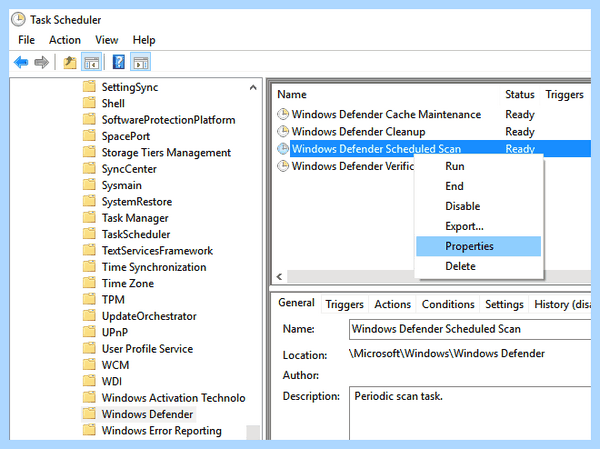600x449 pixels.
Task: Click the clock icon of Windows Defender Scheduled Scan
Action: coord(283,149)
